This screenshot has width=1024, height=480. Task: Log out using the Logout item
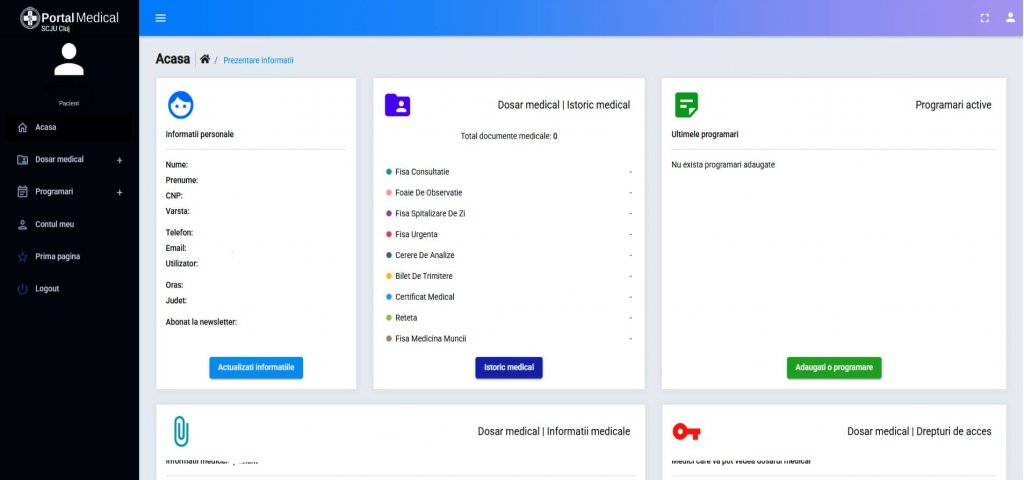[47, 289]
